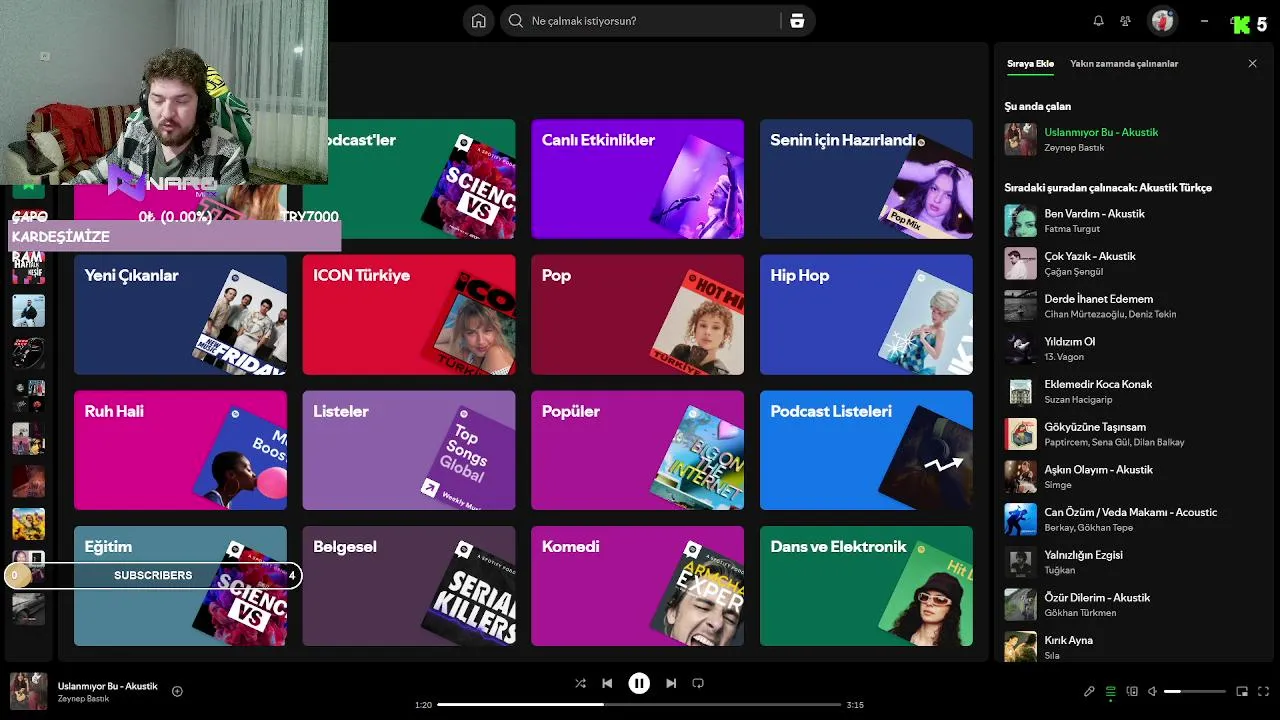This screenshot has width=1280, height=720.
Task: Open the Hip Hop category card
Action: coord(866,314)
